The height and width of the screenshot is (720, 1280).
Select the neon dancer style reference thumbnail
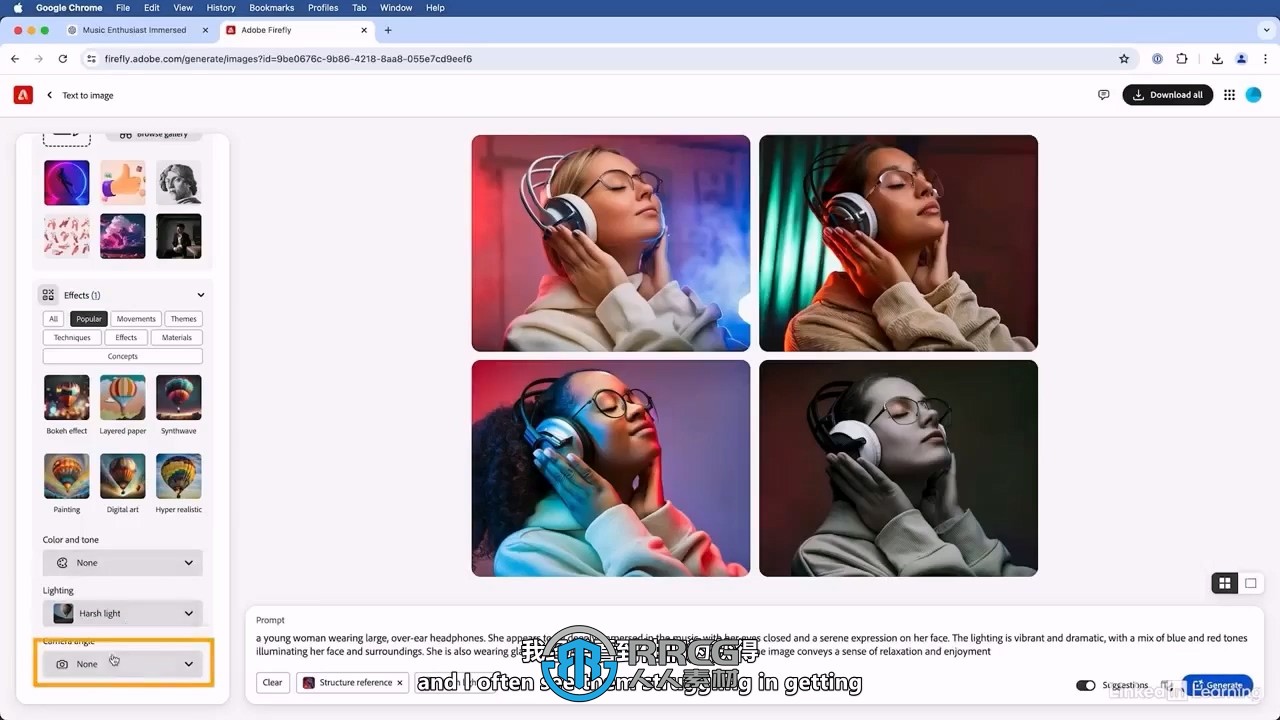pyautogui.click(x=67, y=183)
